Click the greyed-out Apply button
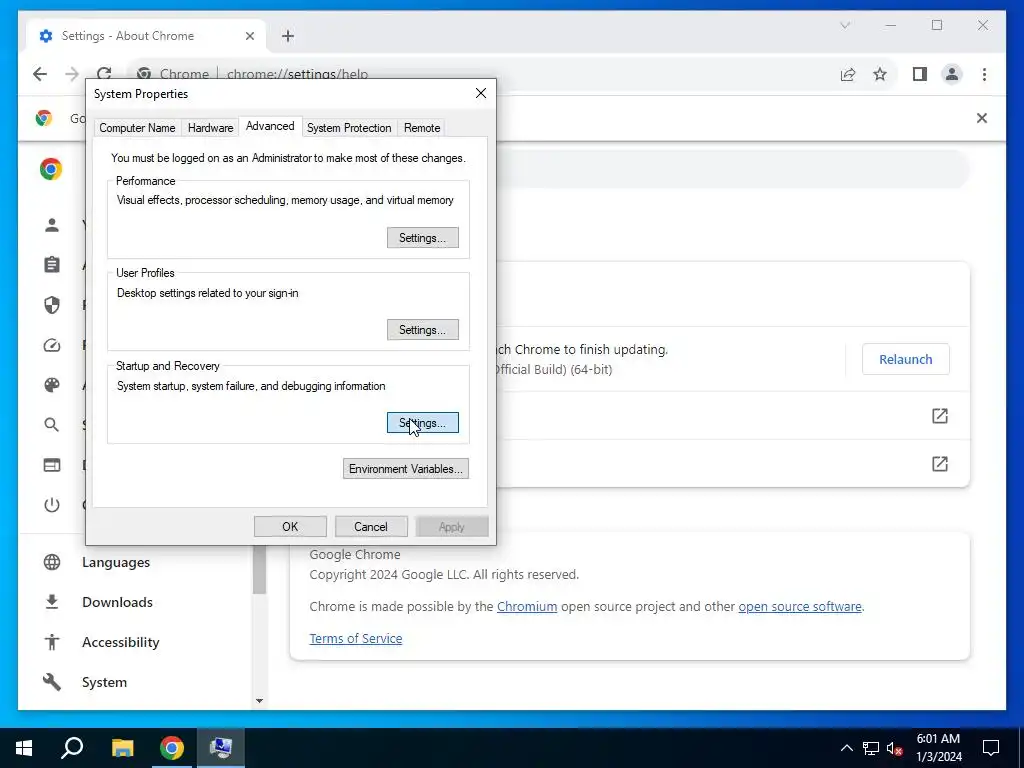This screenshot has width=1024, height=768. (x=452, y=526)
